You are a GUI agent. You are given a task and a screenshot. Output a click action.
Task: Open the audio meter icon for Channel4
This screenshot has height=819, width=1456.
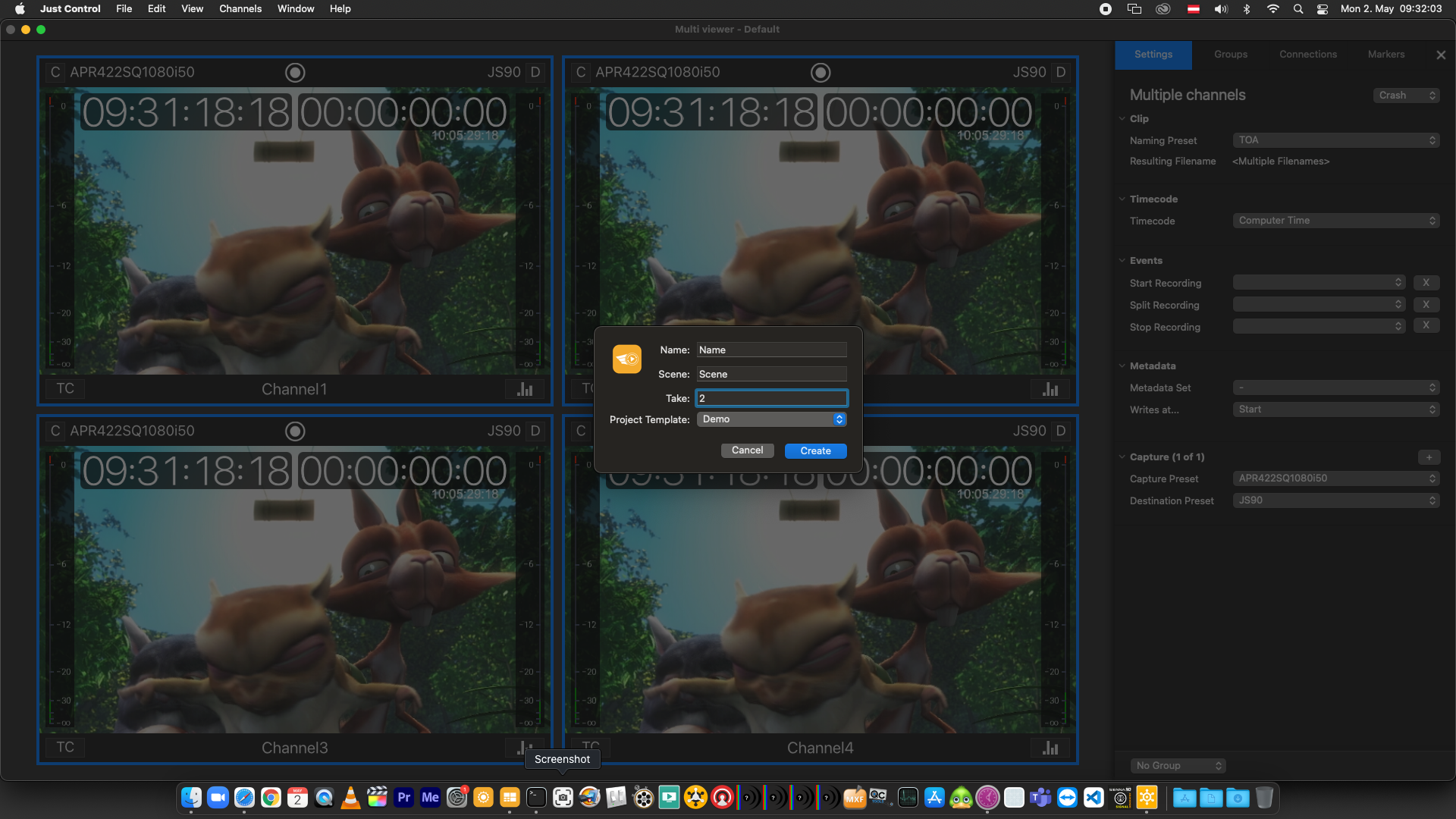pos(1050,748)
